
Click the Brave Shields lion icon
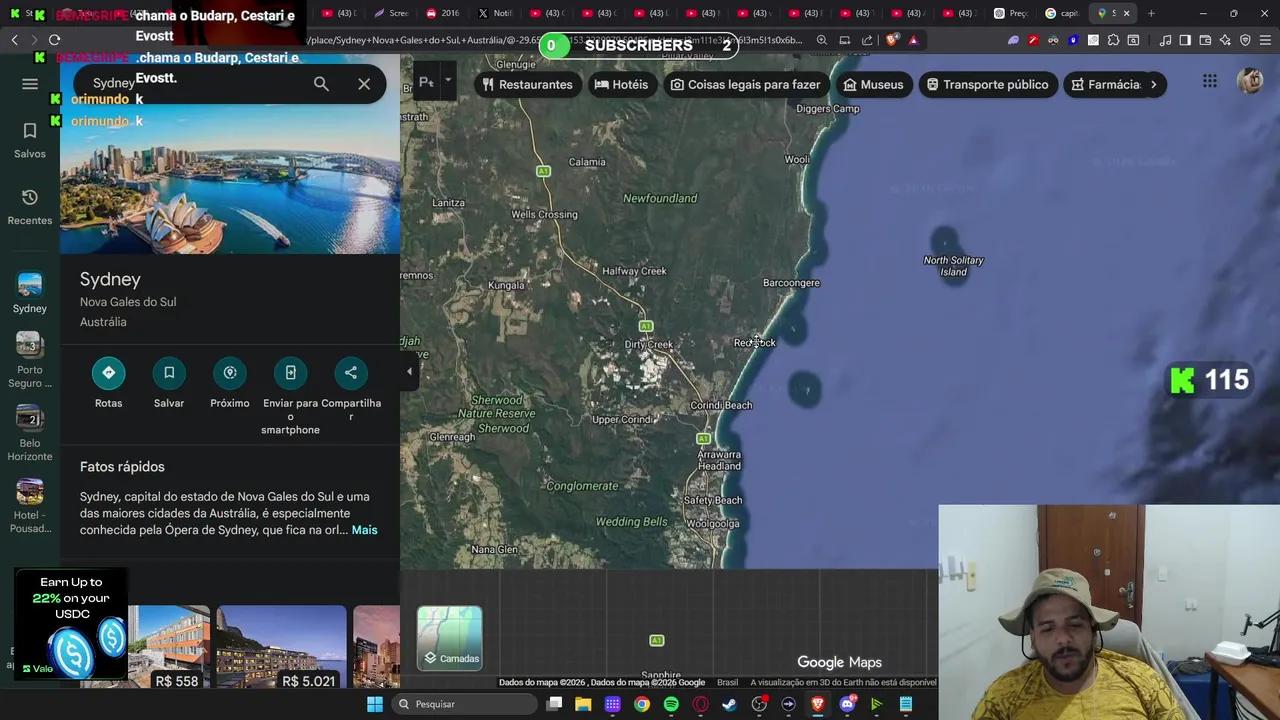point(892,40)
